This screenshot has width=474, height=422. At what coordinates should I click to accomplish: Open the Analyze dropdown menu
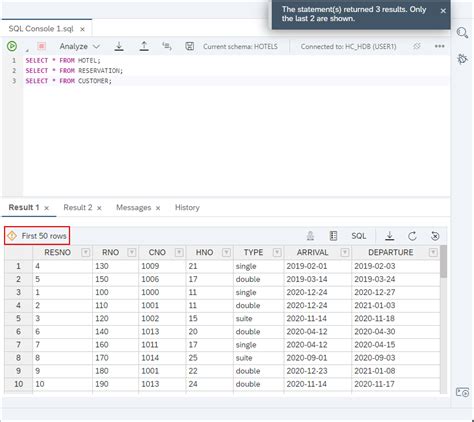pos(79,46)
